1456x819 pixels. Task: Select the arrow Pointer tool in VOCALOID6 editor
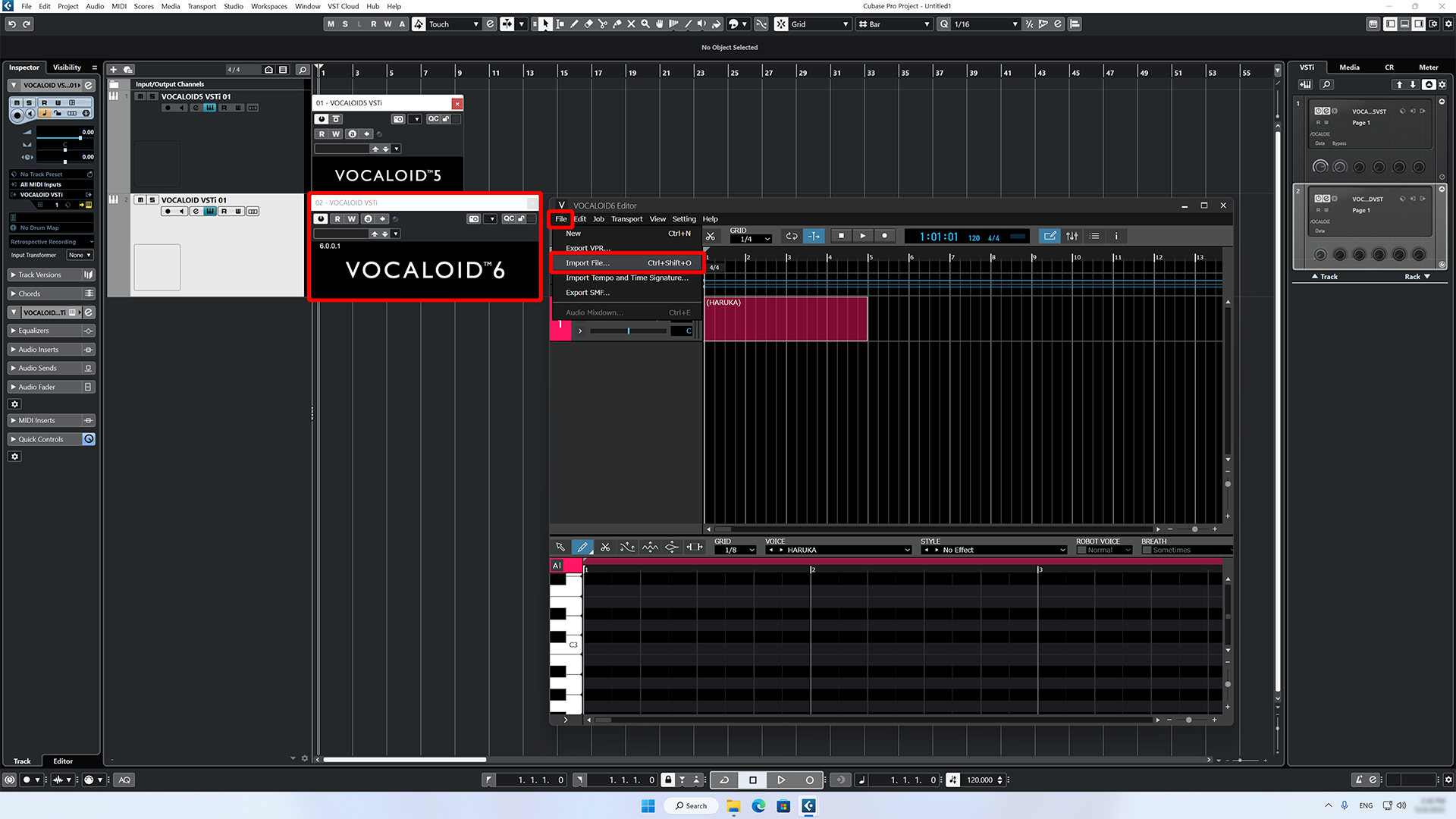tap(560, 547)
